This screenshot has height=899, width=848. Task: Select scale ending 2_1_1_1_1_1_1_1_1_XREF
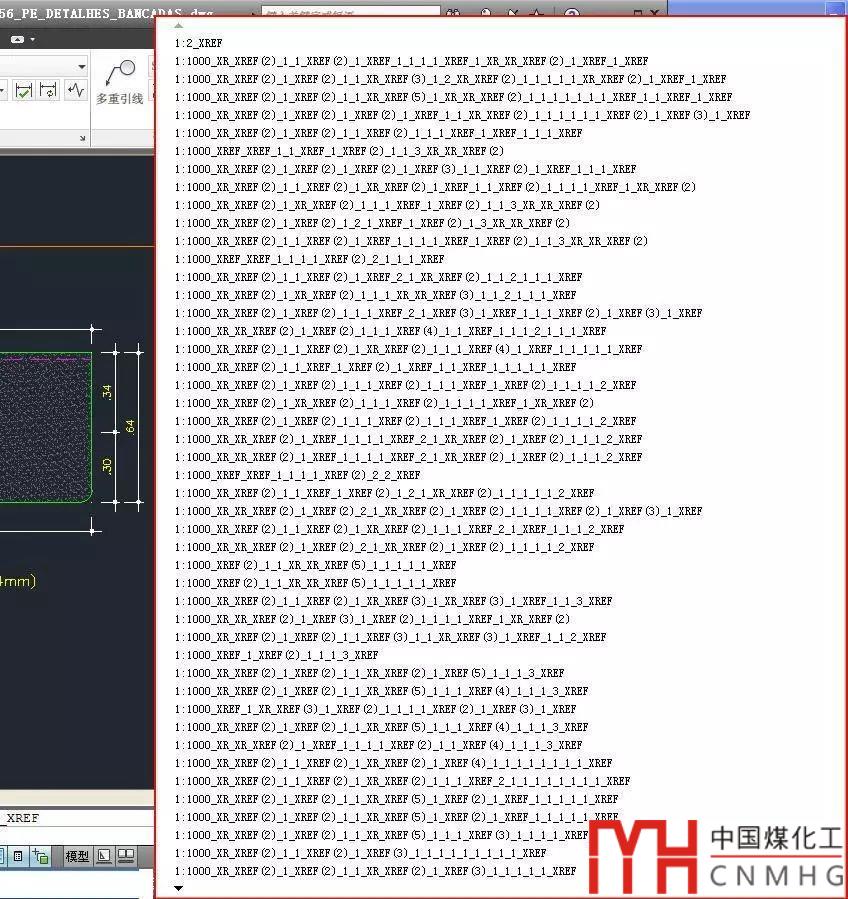(x=402, y=781)
